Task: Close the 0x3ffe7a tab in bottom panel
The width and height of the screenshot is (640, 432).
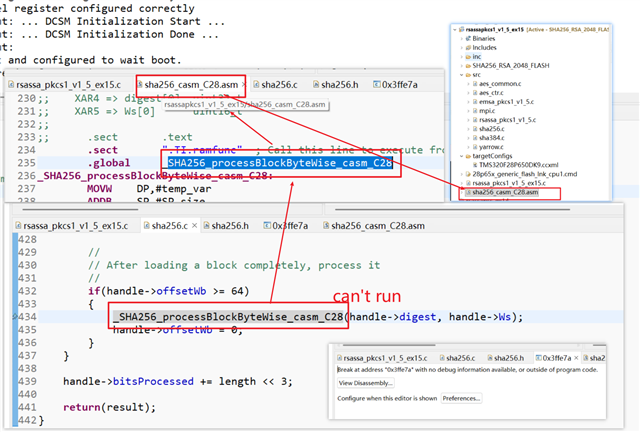Action: [576, 358]
